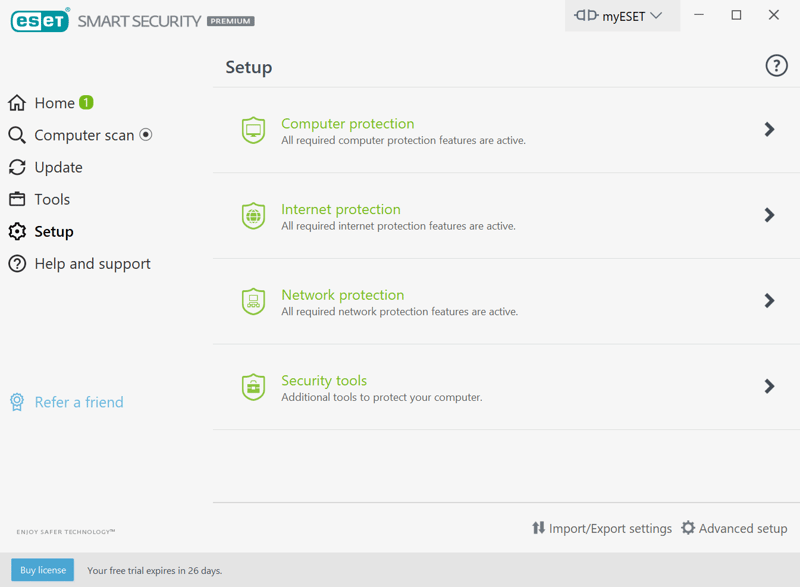The image size is (800, 587).
Task: Maximize the ESET window
Action: click(x=736, y=15)
